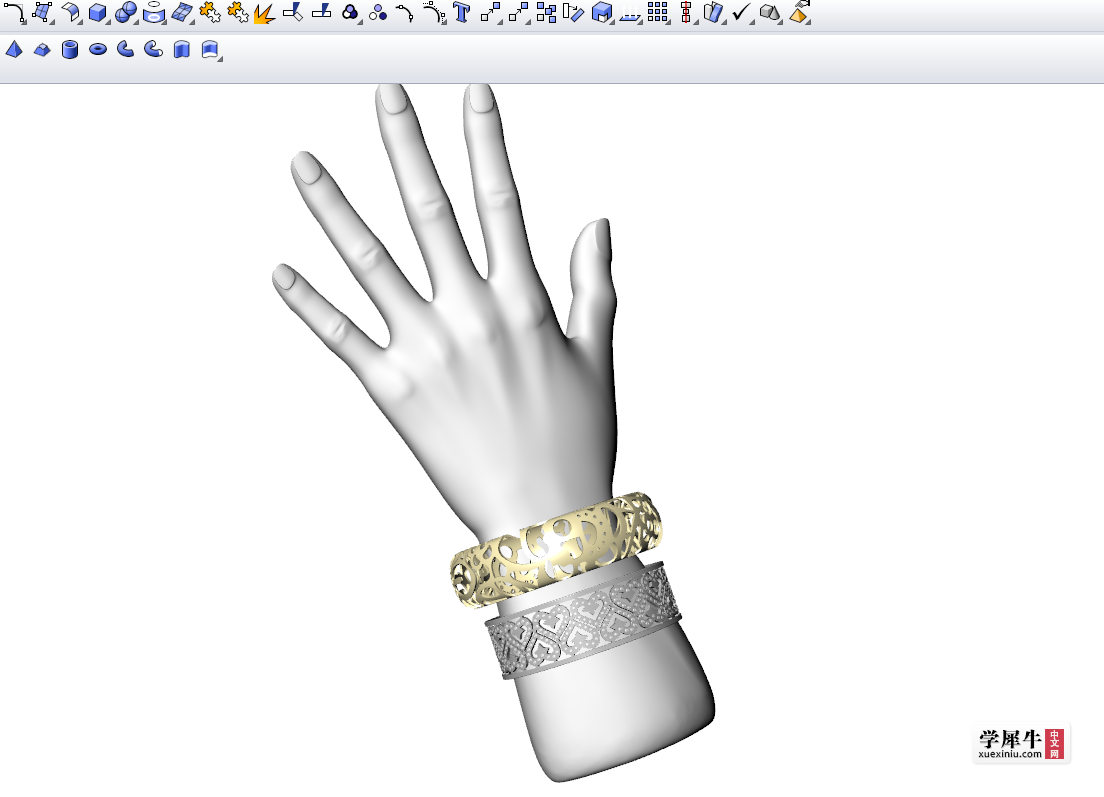1104x797 pixels.
Task: Click the Boolean union spheres icon
Action: click(125, 12)
